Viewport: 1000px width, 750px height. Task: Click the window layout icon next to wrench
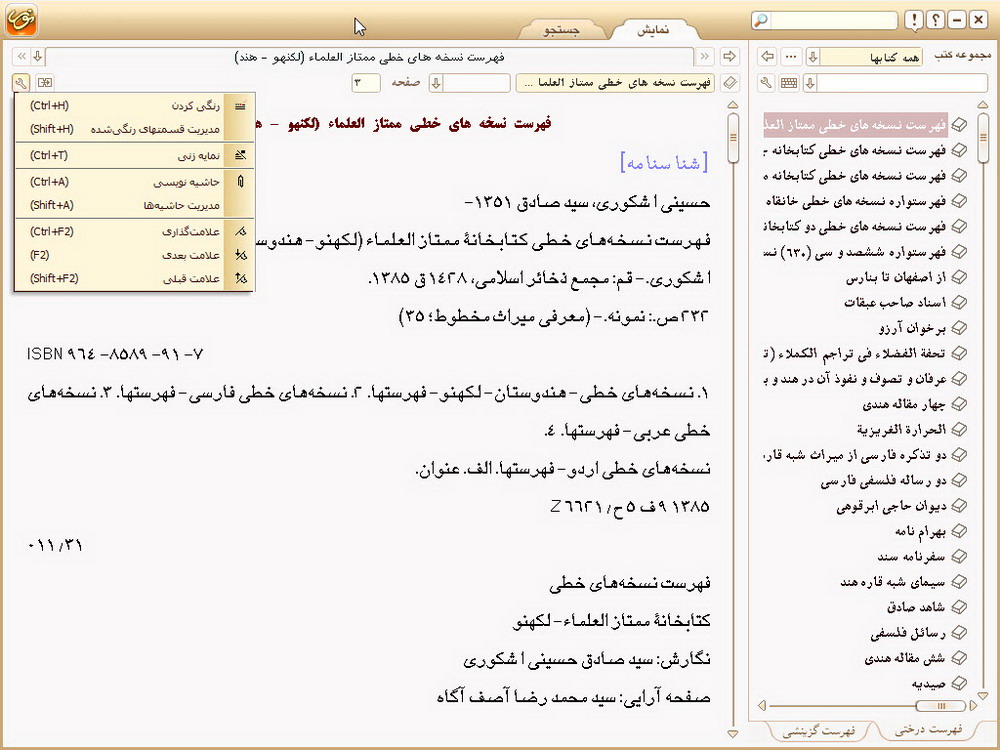point(45,82)
